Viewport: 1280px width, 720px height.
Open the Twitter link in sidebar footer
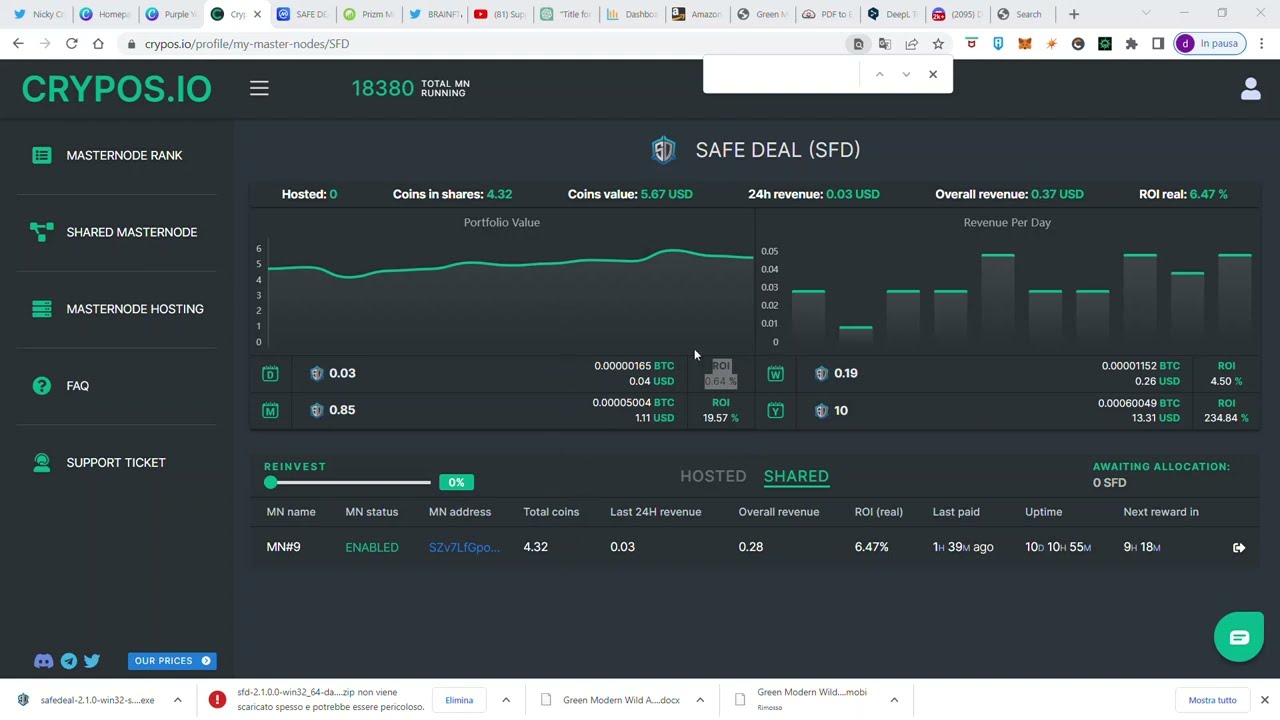[x=92, y=661]
